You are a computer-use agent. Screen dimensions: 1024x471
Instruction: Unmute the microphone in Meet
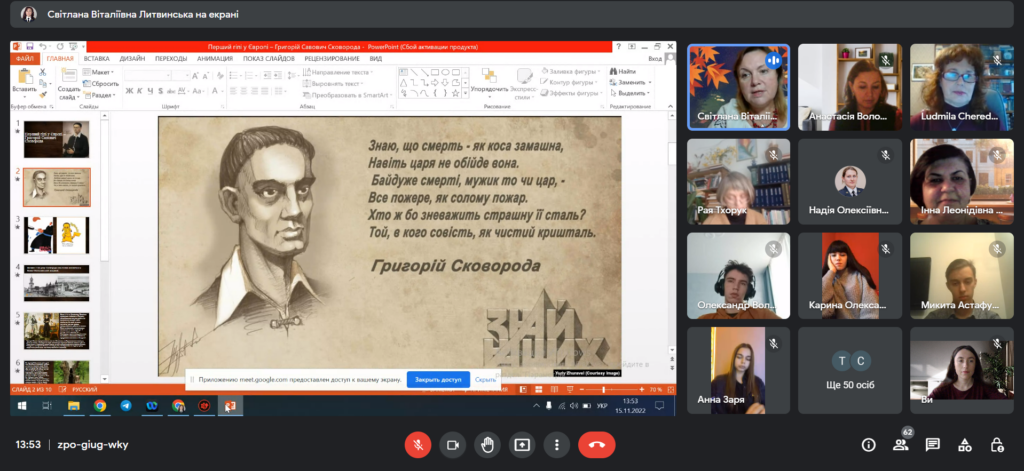point(418,444)
